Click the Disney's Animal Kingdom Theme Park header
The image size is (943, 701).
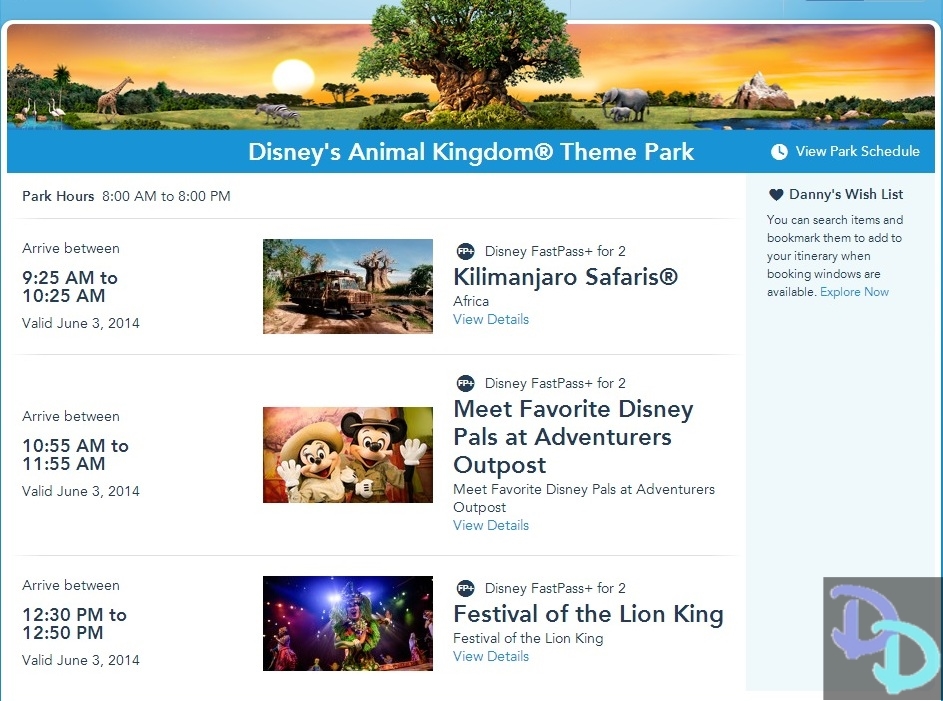point(471,152)
